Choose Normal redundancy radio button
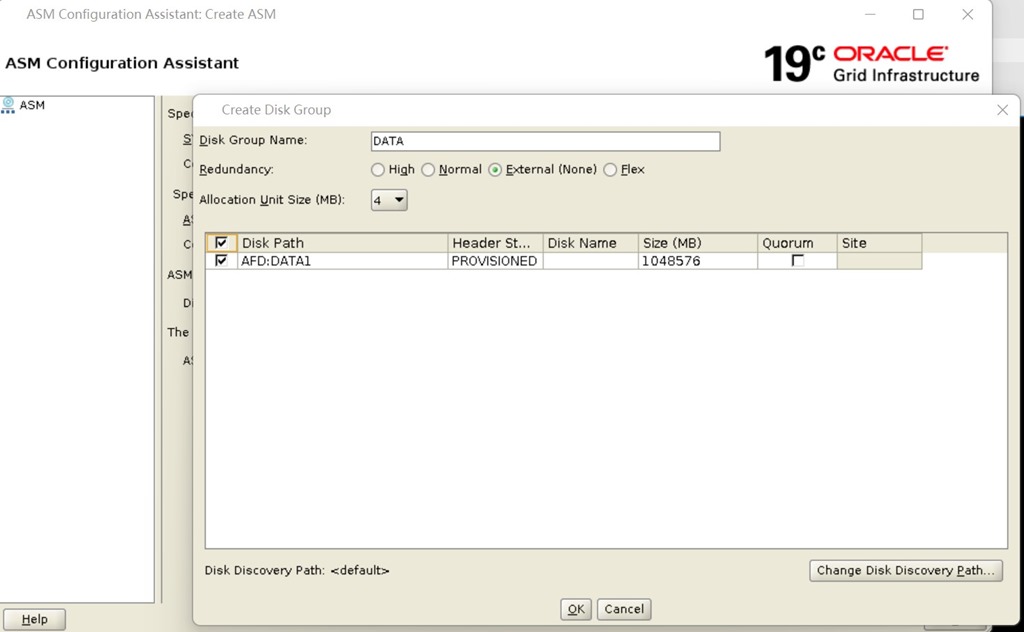Image resolution: width=1024 pixels, height=632 pixels. click(428, 170)
